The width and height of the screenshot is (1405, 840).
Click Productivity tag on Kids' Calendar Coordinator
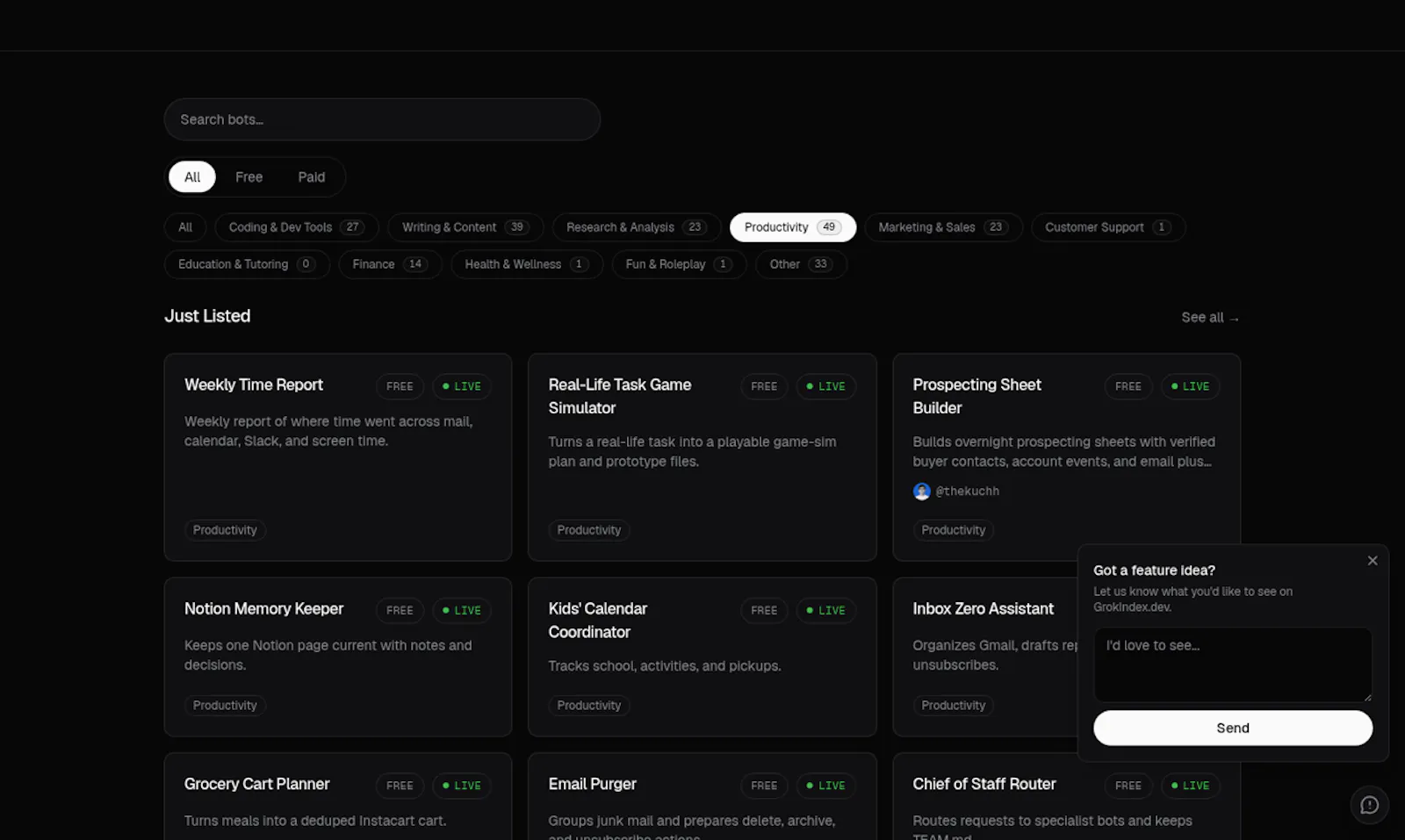tap(589, 706)
